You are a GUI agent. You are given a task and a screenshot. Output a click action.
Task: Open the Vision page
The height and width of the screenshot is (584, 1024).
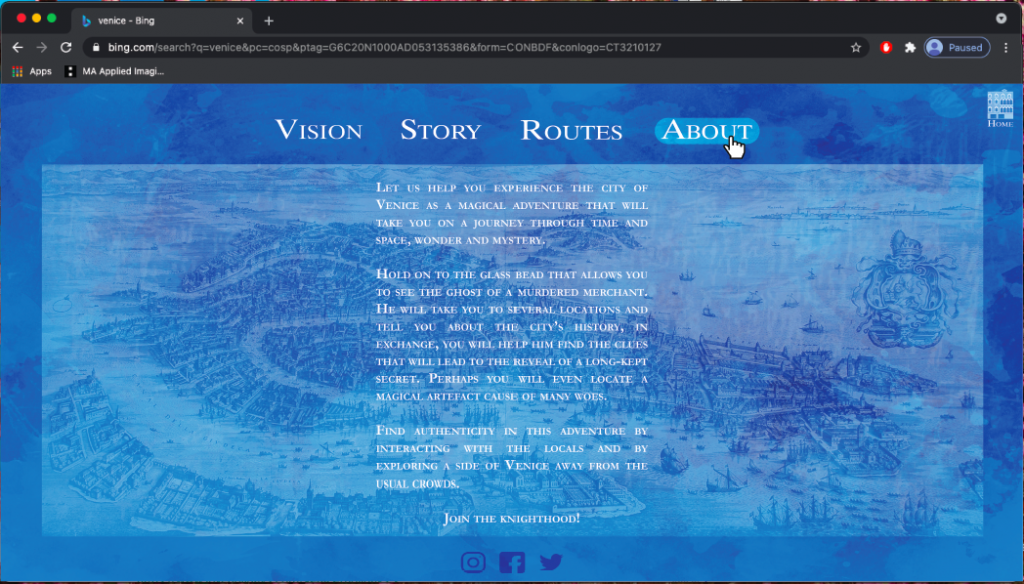click(x=319, y=130)
